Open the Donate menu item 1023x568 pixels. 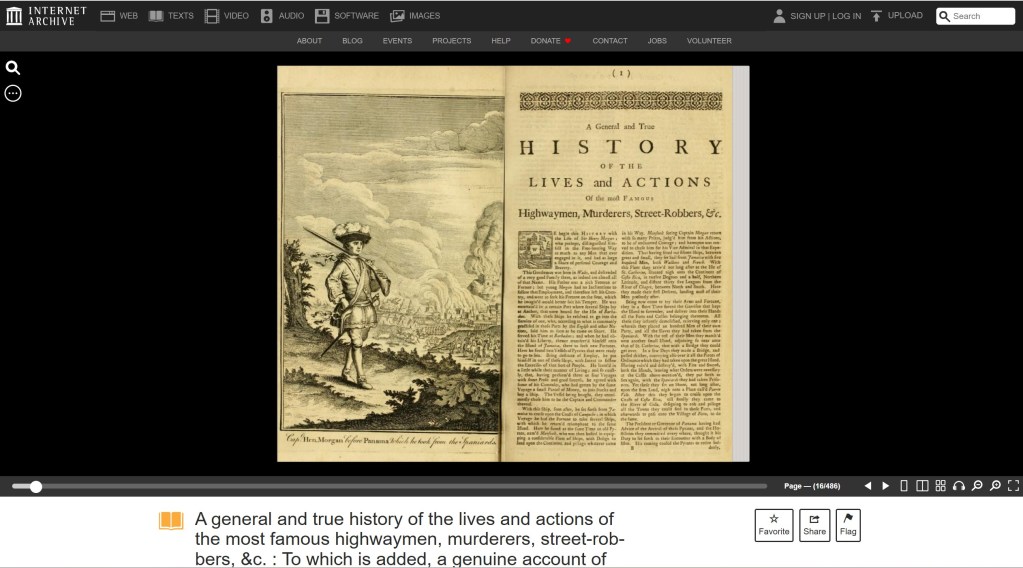tap(546, 41)
